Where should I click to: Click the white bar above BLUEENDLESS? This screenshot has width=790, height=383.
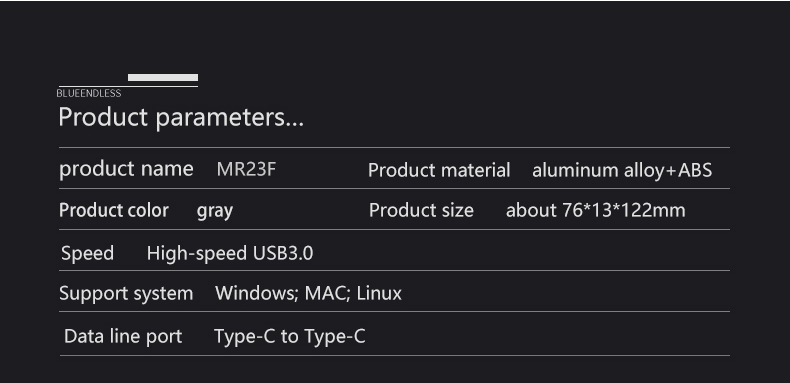point(163,77)
